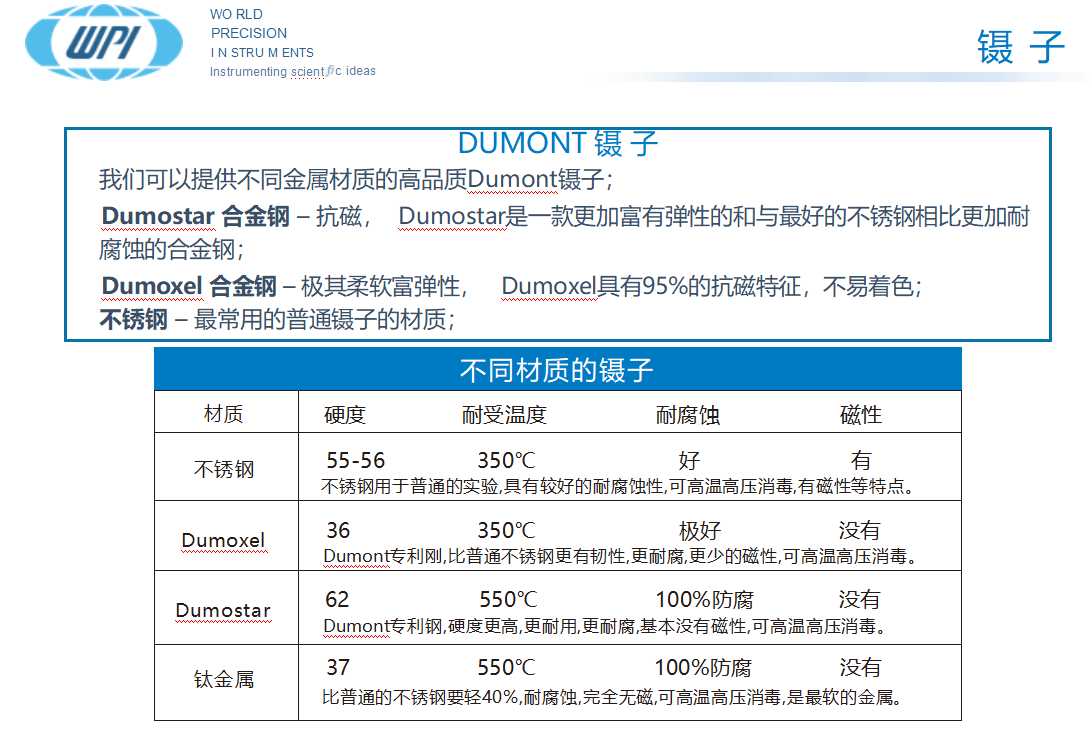Click '没有' in the Dumostar row
The height and width of the screenshot is (732, 1092).
point(859,600)
